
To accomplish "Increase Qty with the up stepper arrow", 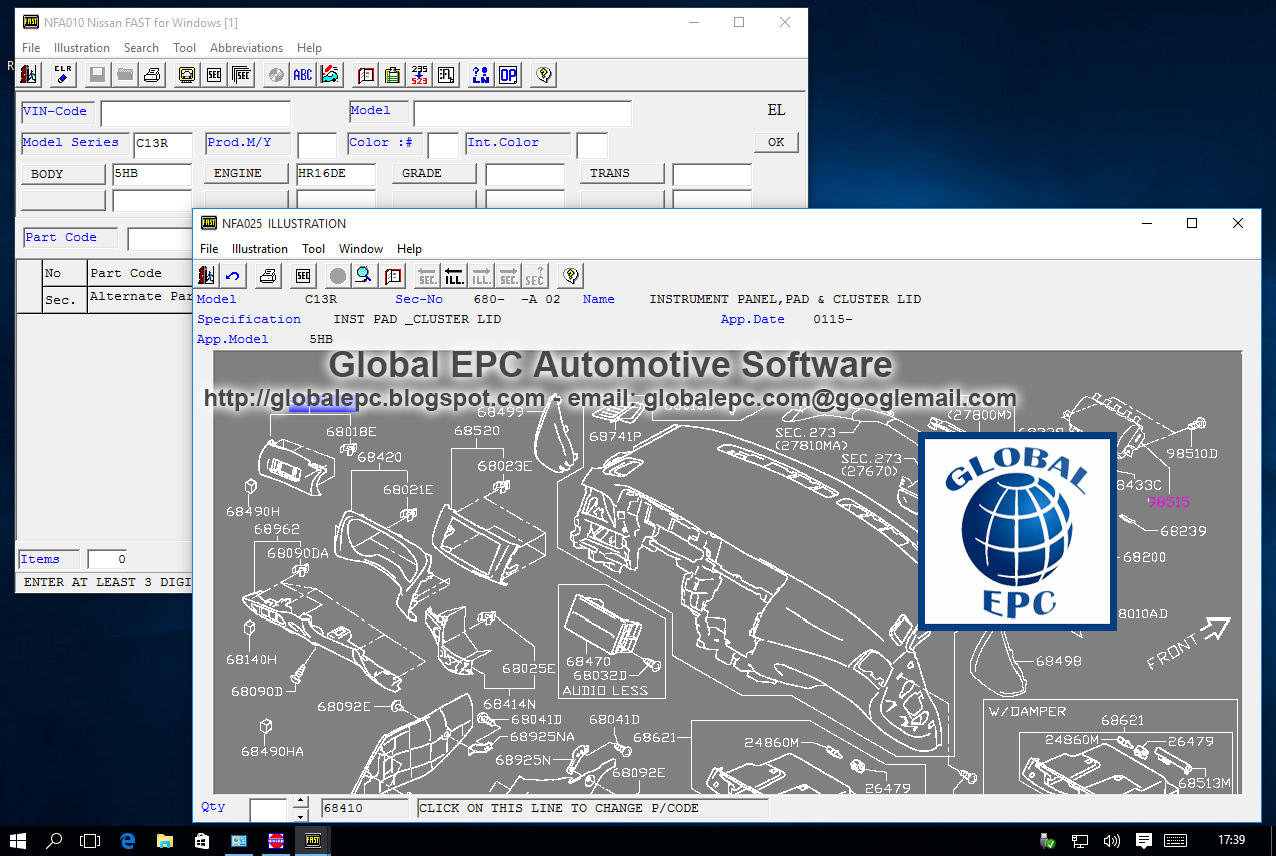I will click(x=300, y=803).
